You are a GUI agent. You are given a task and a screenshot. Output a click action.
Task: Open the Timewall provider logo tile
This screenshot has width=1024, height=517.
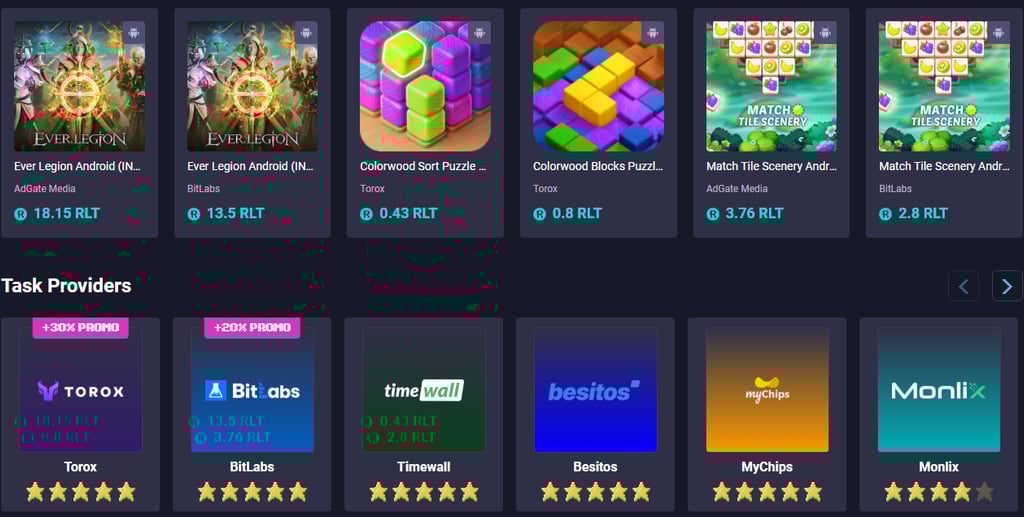tap(424, 390)
